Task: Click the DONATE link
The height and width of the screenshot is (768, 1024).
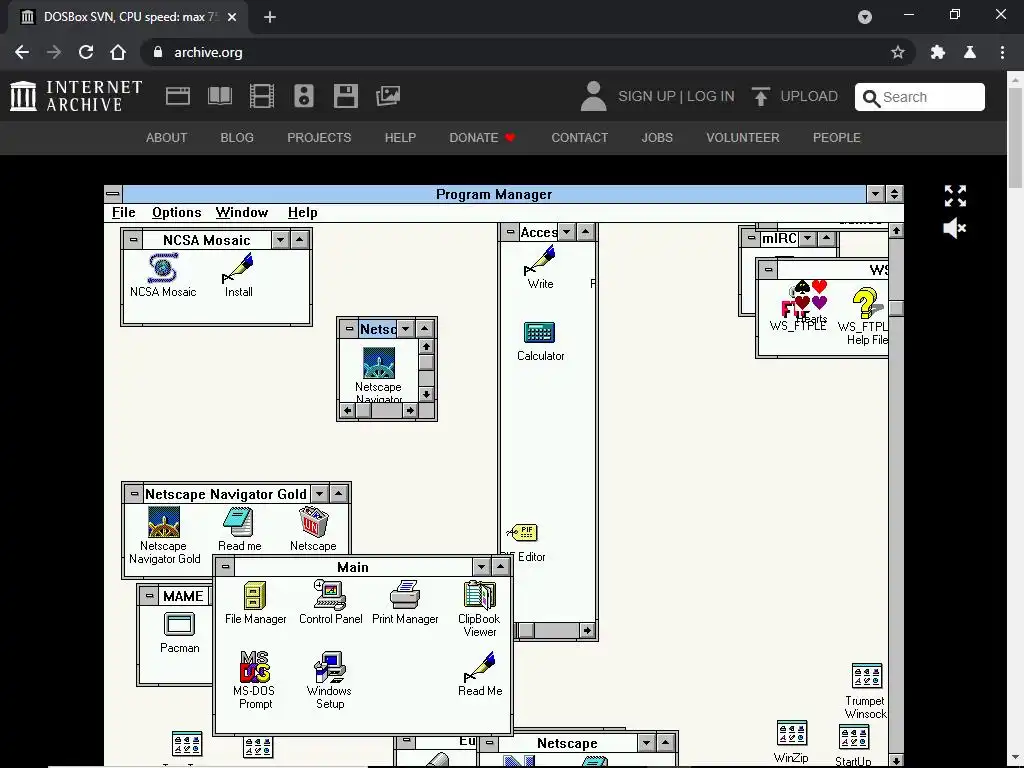Action: pyautogui.click(x=482, y=138)
